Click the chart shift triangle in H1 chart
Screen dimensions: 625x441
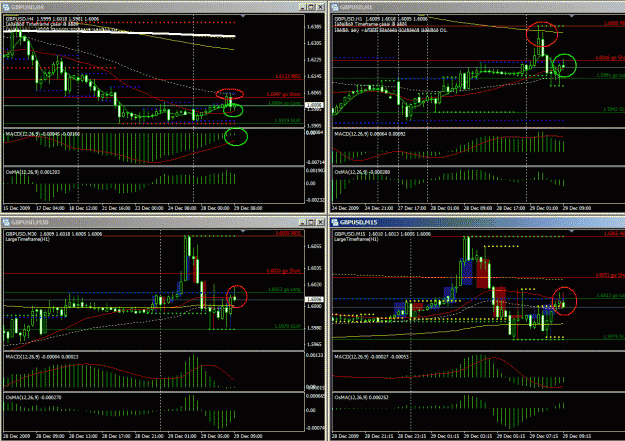click(x=572, y=16)
